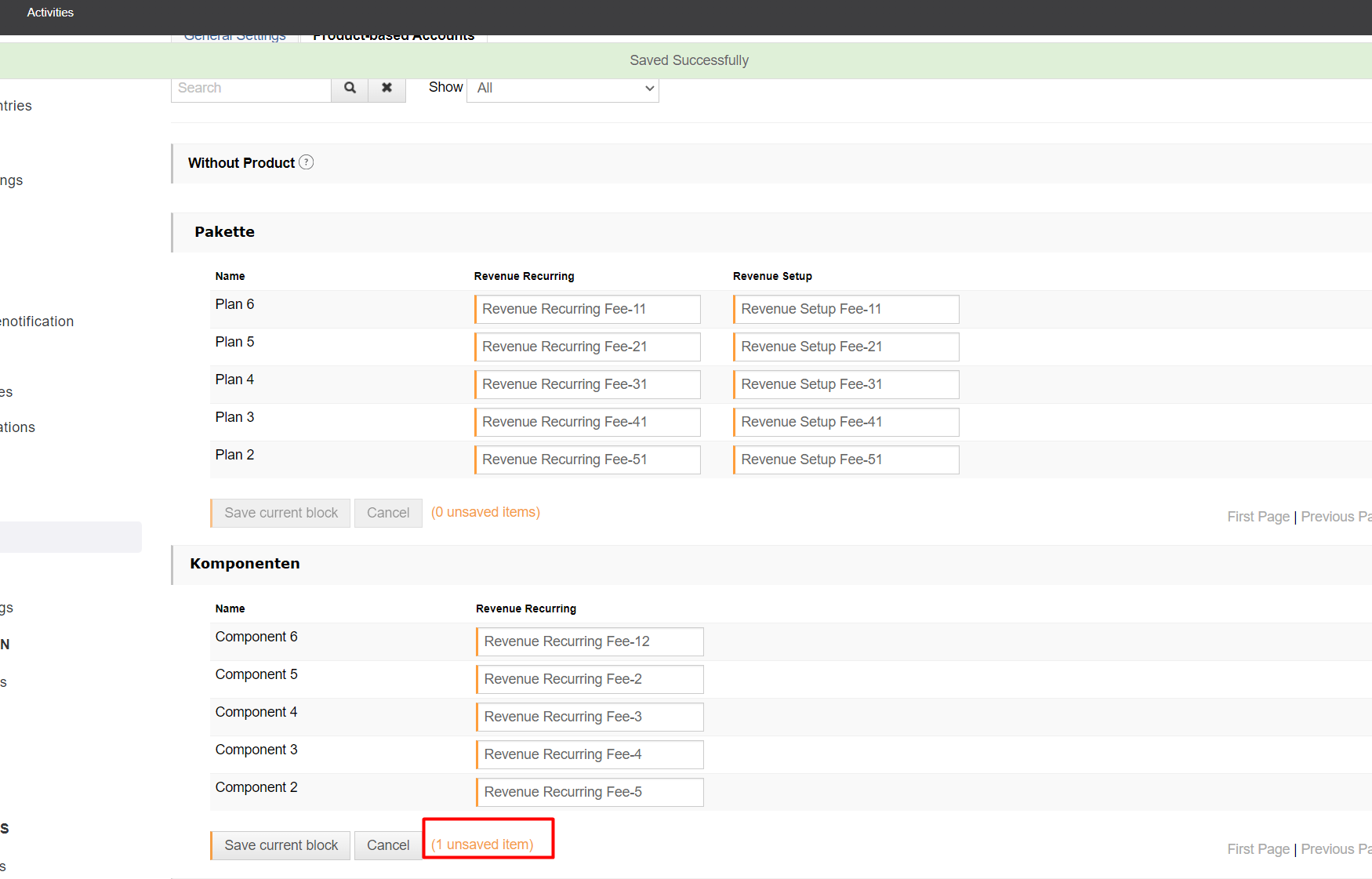Viewport: 1372px width, 879px height.
Task: Select the 'Component 3' name cell
Action: [256, 750]
